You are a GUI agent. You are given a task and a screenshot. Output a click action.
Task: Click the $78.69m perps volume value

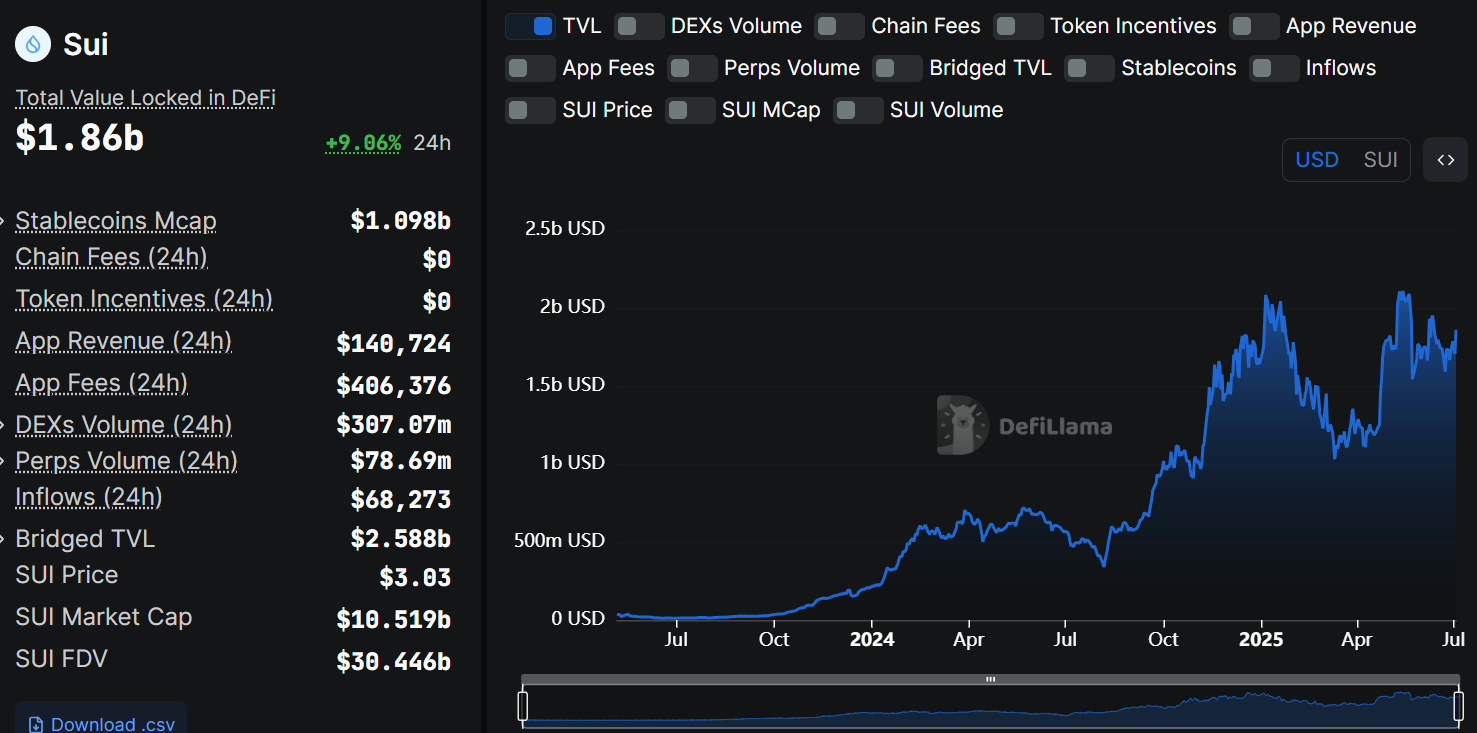tap(400, 461)
